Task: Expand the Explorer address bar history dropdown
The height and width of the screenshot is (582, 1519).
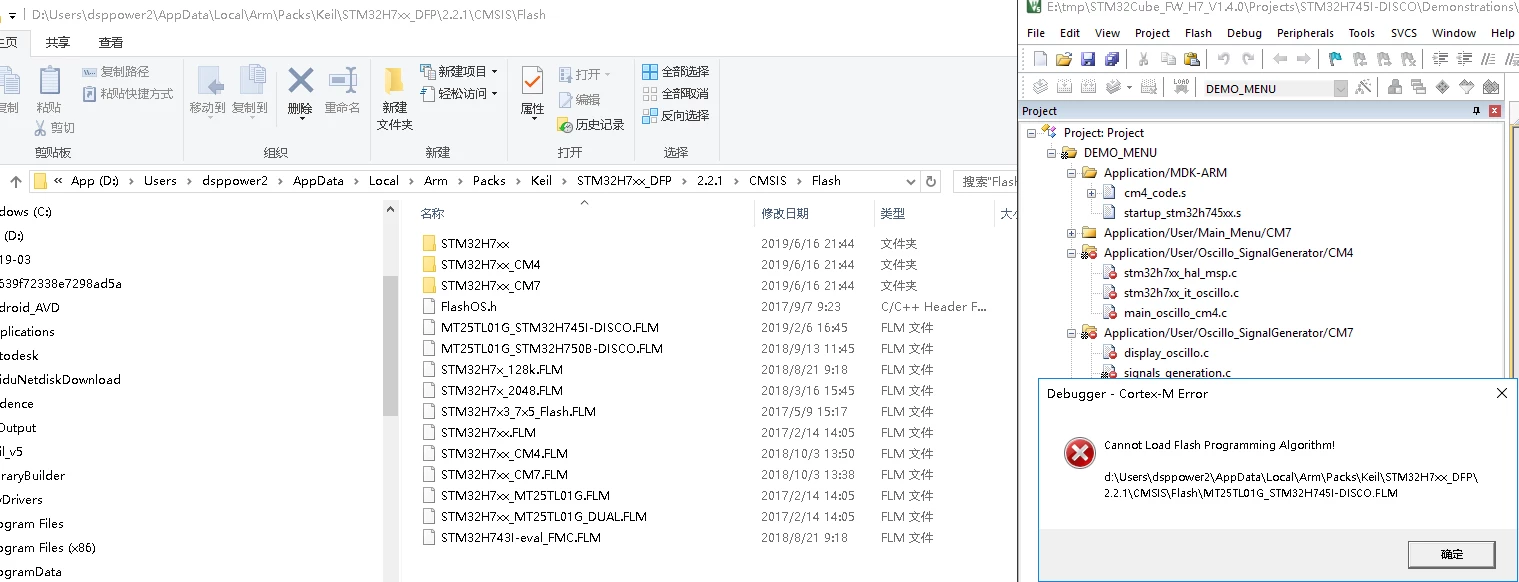Action: [x=910, y=181]
